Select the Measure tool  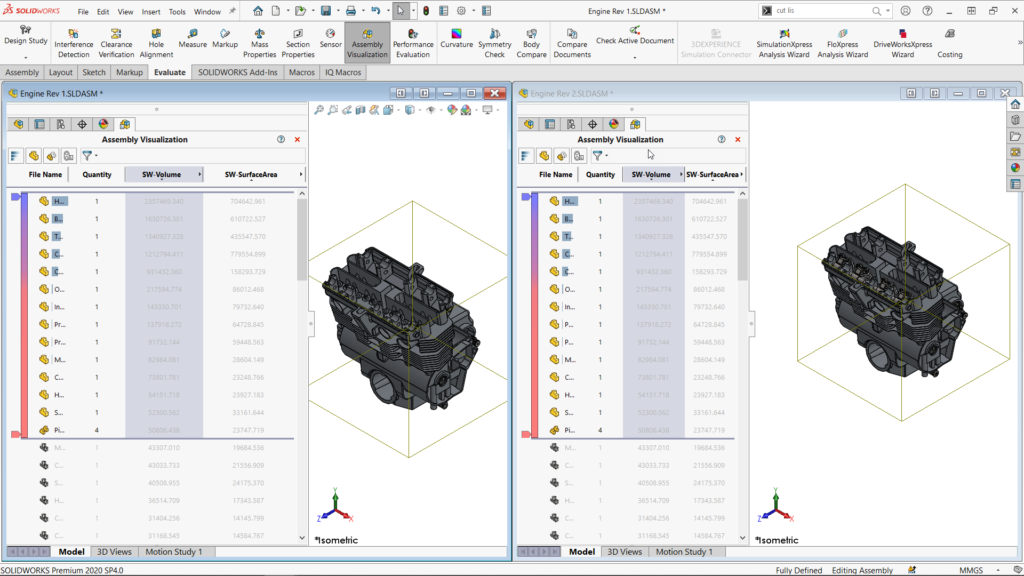click(192, 39)
